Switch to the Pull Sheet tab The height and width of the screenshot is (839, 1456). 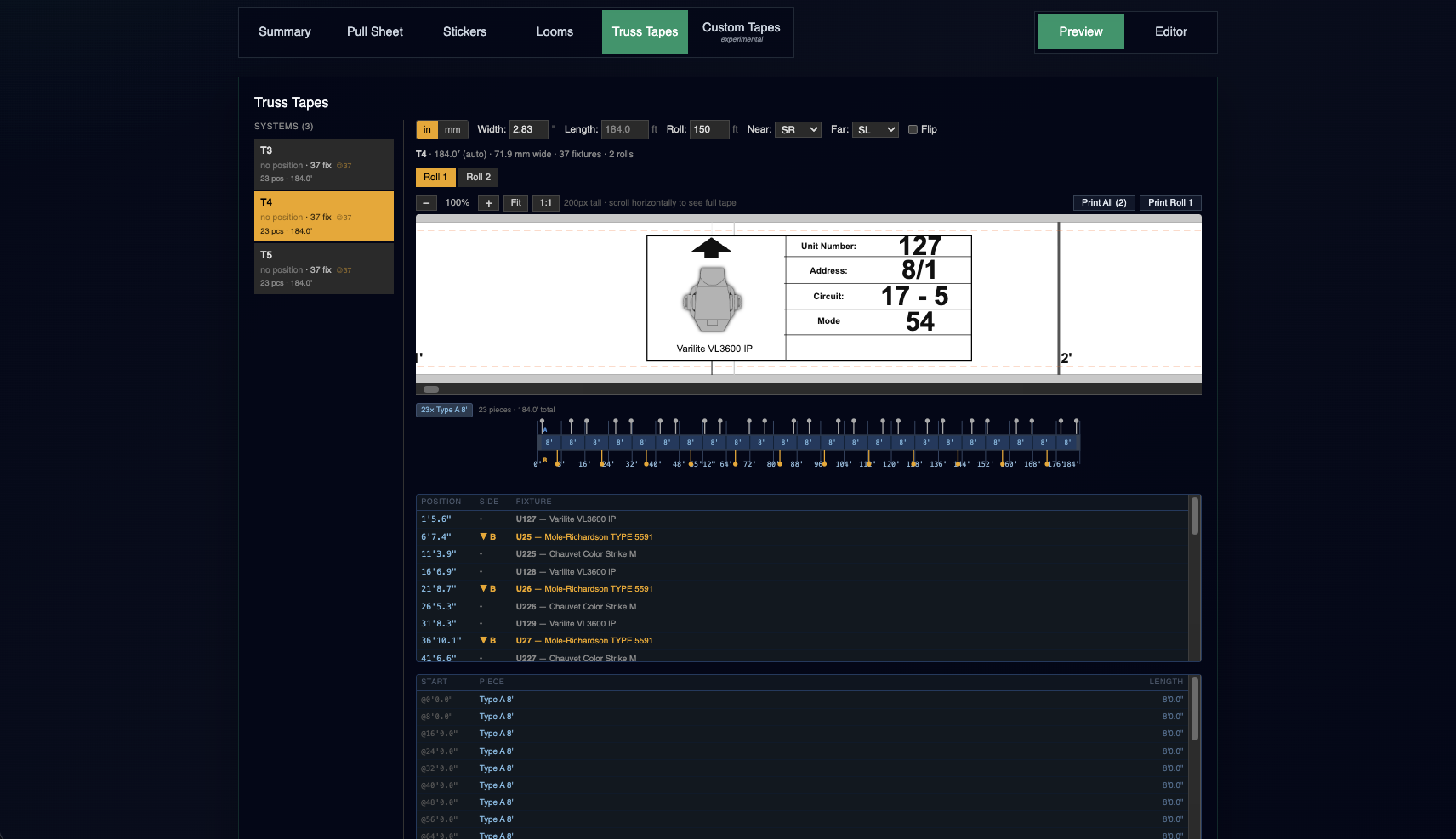375,31
